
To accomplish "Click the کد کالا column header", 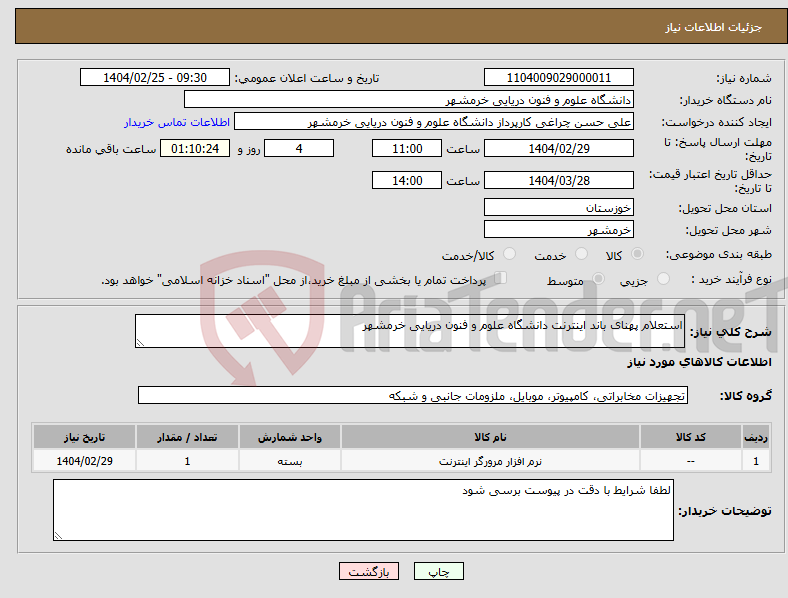I will pos(691,437).
